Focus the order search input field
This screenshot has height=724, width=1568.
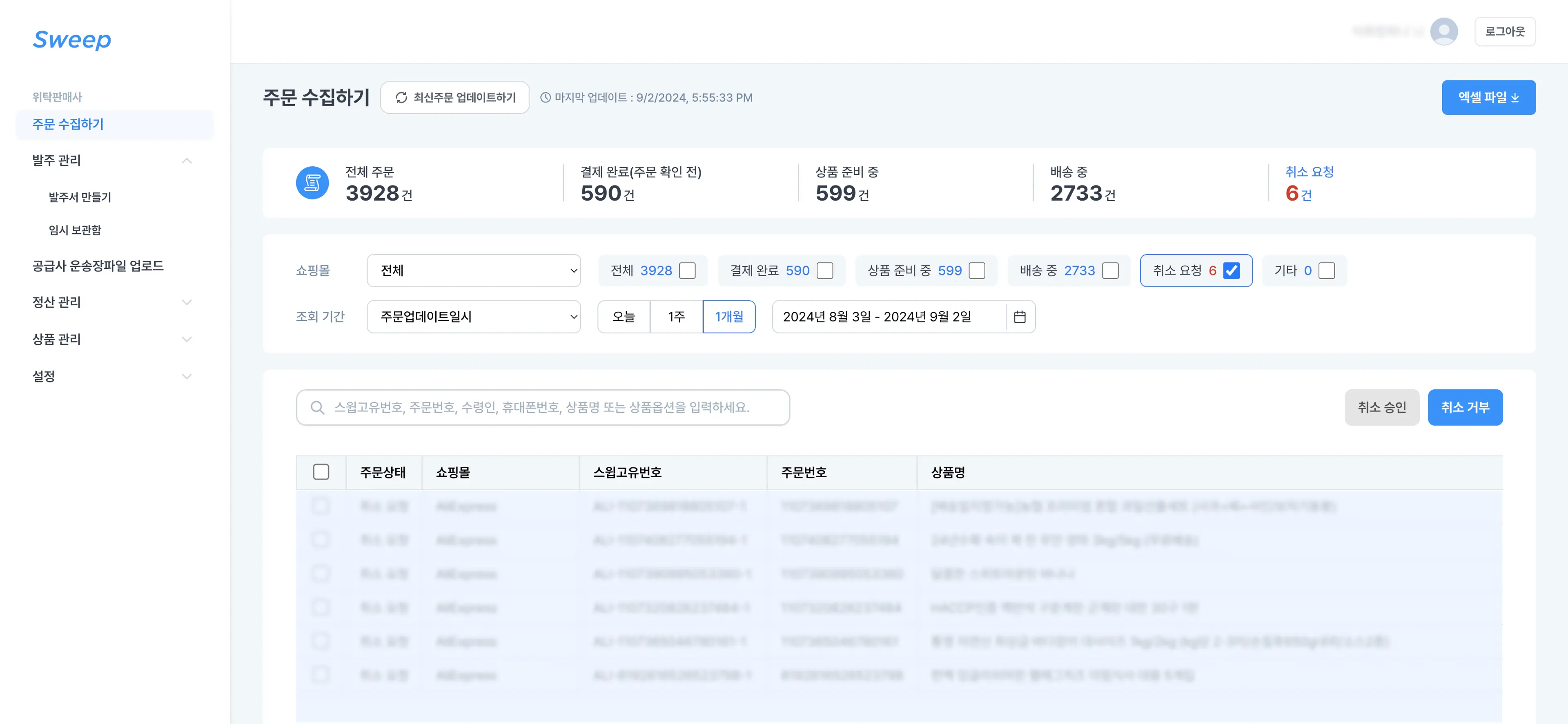543,407
